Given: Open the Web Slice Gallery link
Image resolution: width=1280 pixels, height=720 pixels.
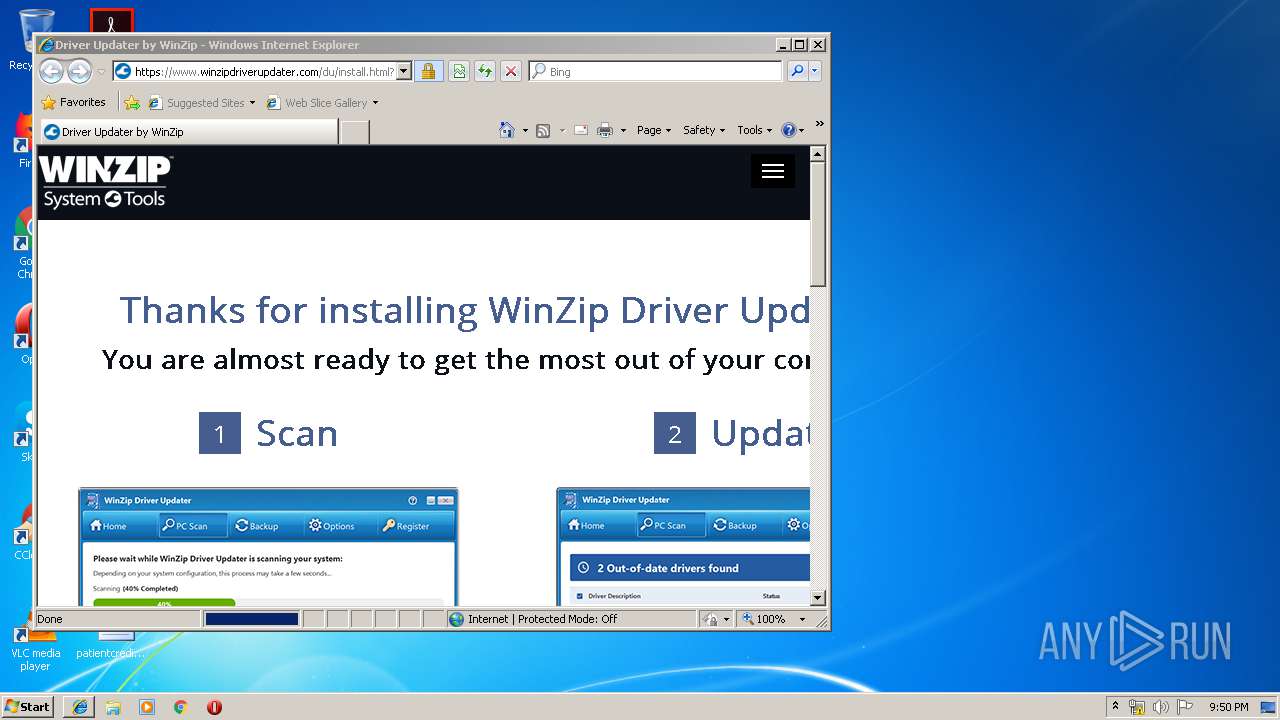Looking at the screenshot, I should tap(322, 102).
